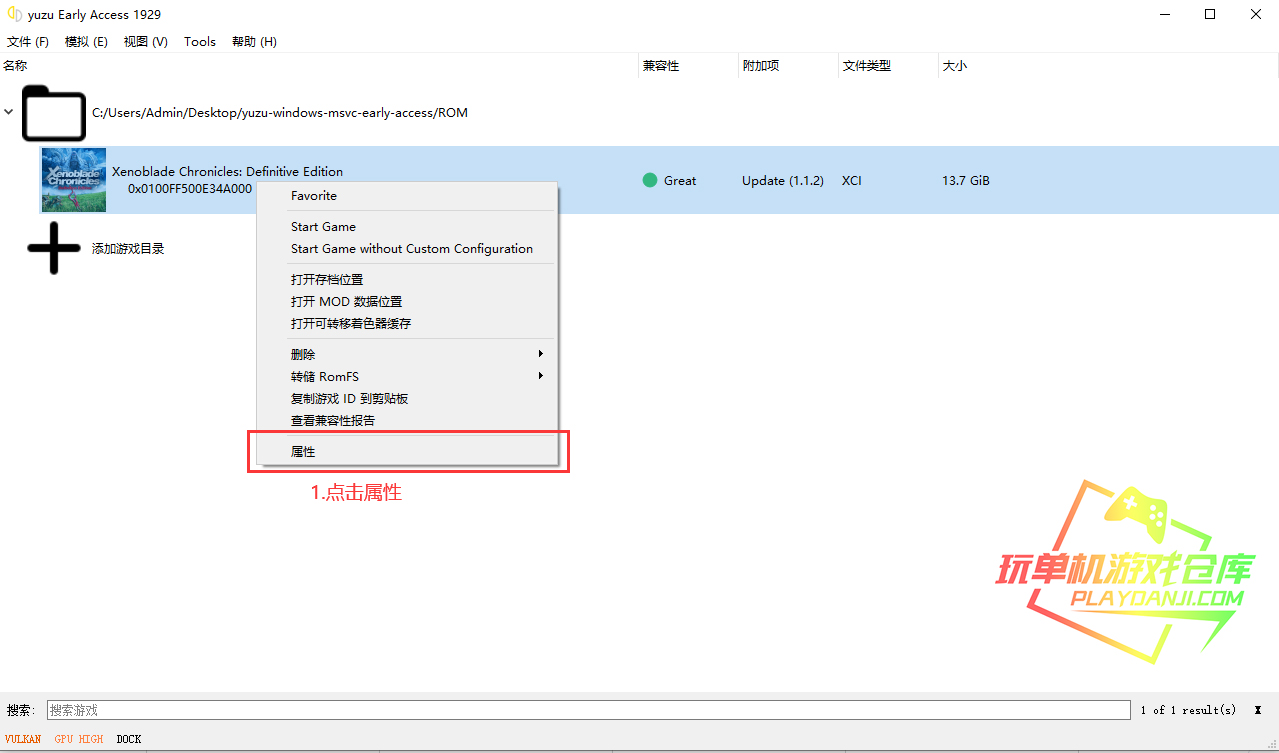Open the 文件 (F) menu
Image resolution: width=1279 pixels, height=753 pixels.
pos(28,42)
